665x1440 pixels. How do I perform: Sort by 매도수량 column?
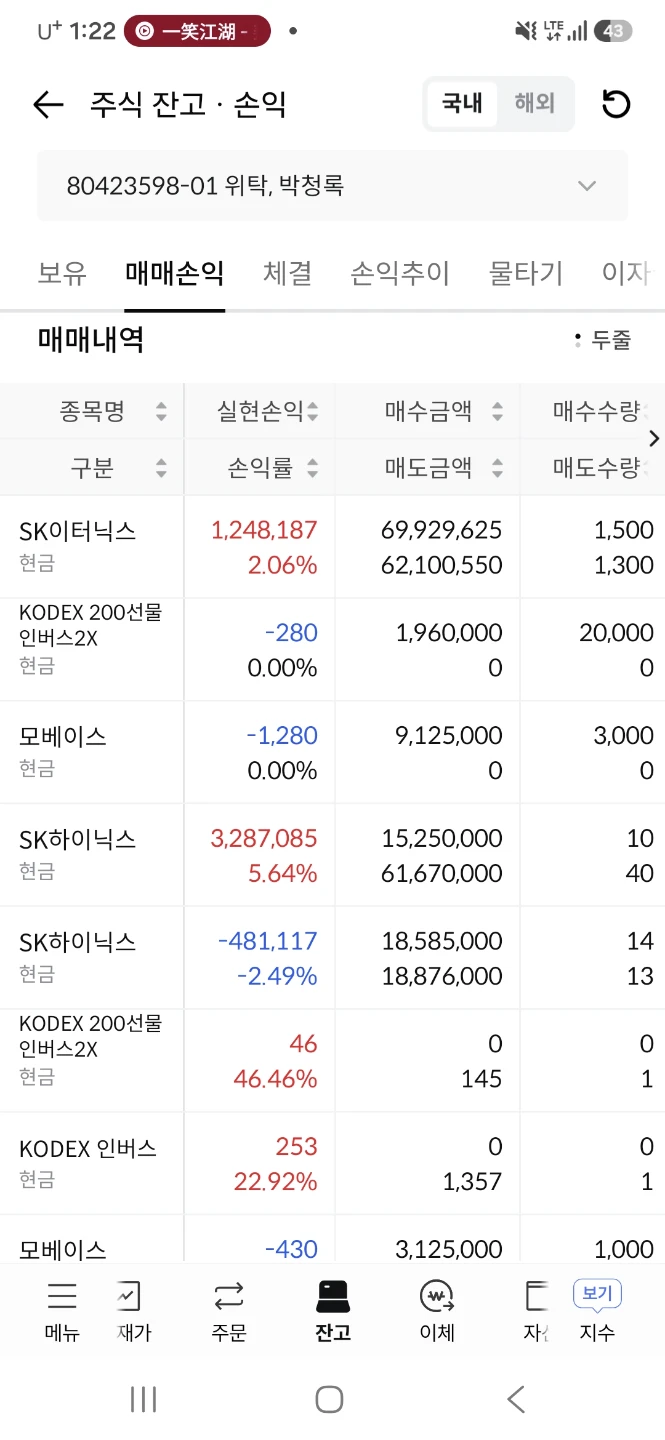click(596, 467)
